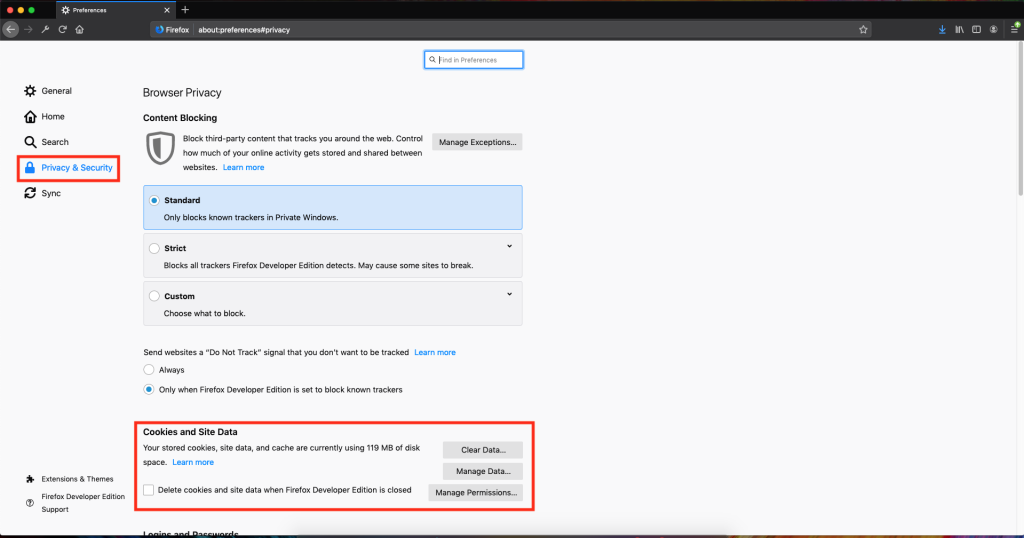Open Learn more link under Content Blocking
Screen dimensions: 1024x538
[x=244, y=167]
